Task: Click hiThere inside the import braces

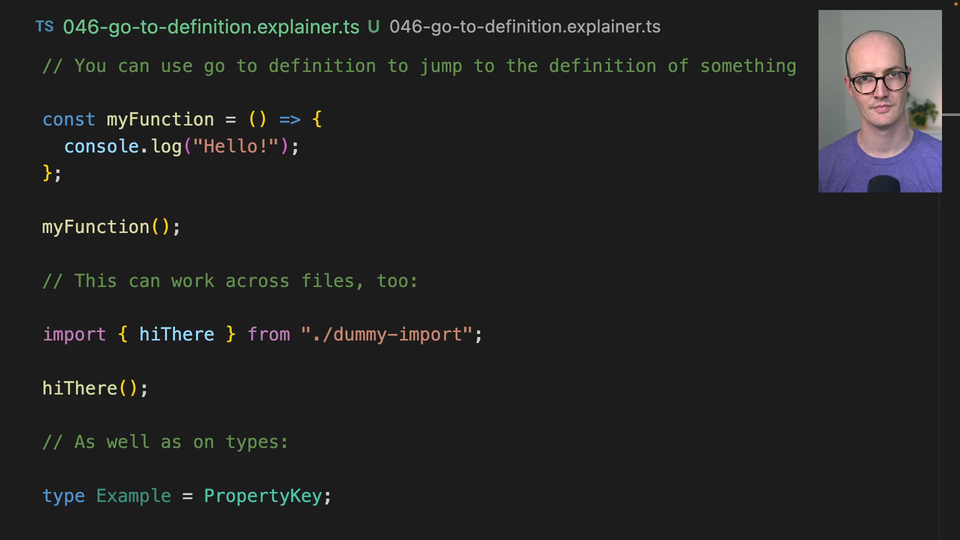Action: coord(176,334)
